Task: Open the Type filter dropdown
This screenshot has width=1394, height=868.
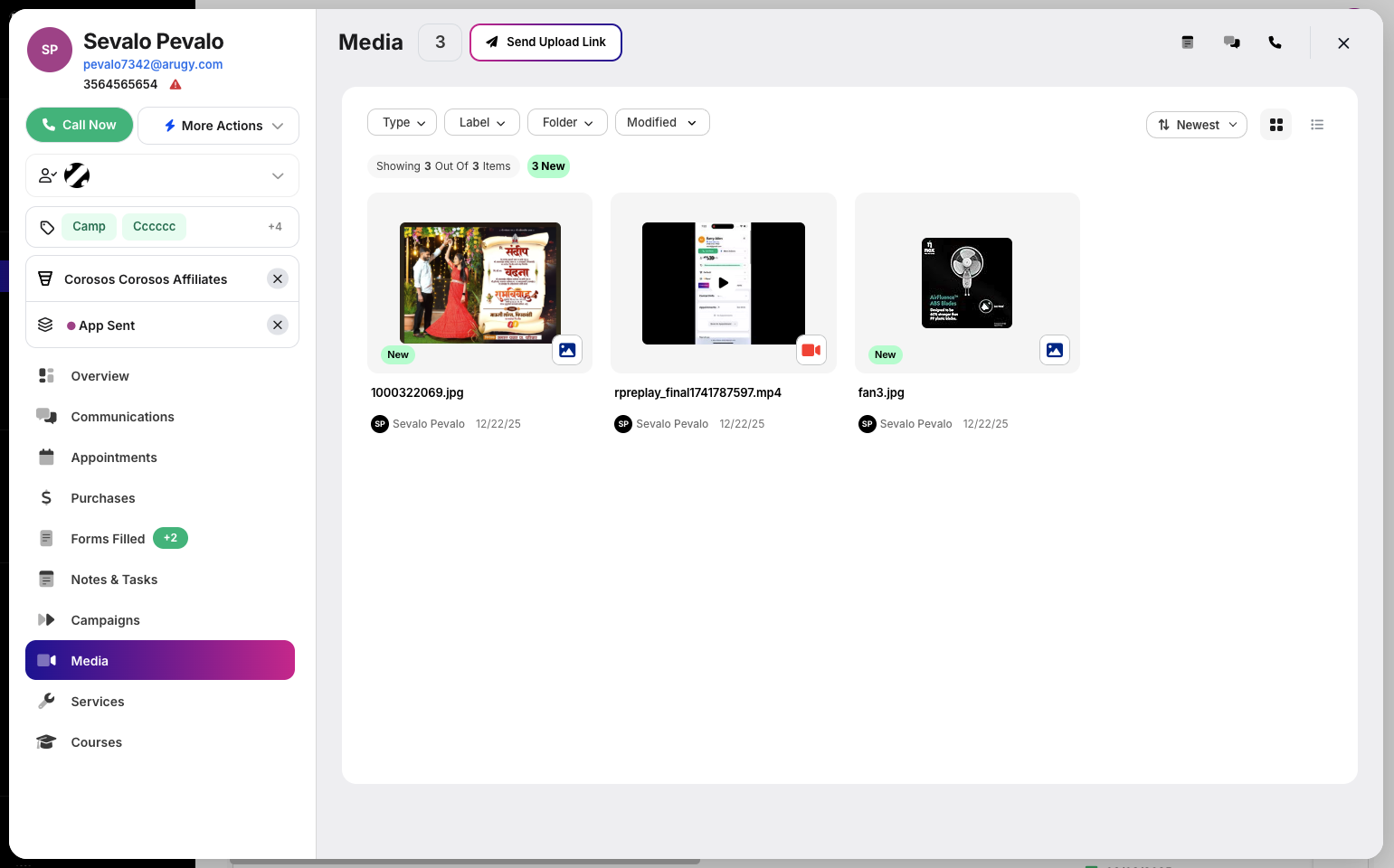Action: pos(403,122)
